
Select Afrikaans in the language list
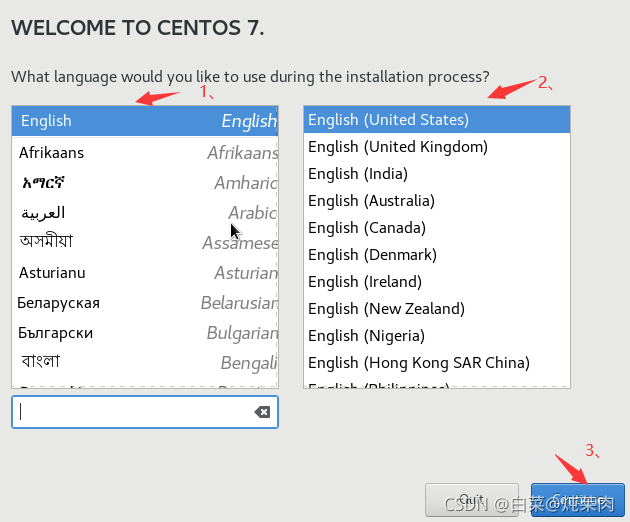[145, 153]
